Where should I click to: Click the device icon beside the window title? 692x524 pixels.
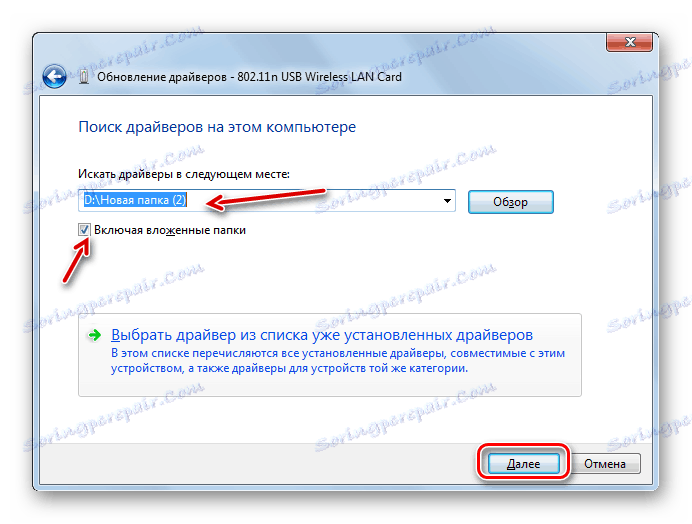click(84, 77)
